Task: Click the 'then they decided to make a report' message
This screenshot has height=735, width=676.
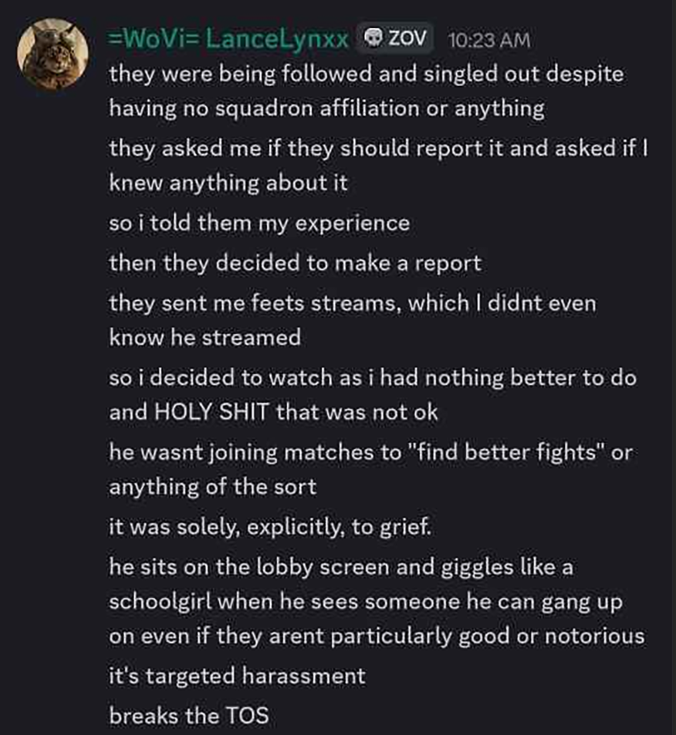Action: click(x=295, y=263)
